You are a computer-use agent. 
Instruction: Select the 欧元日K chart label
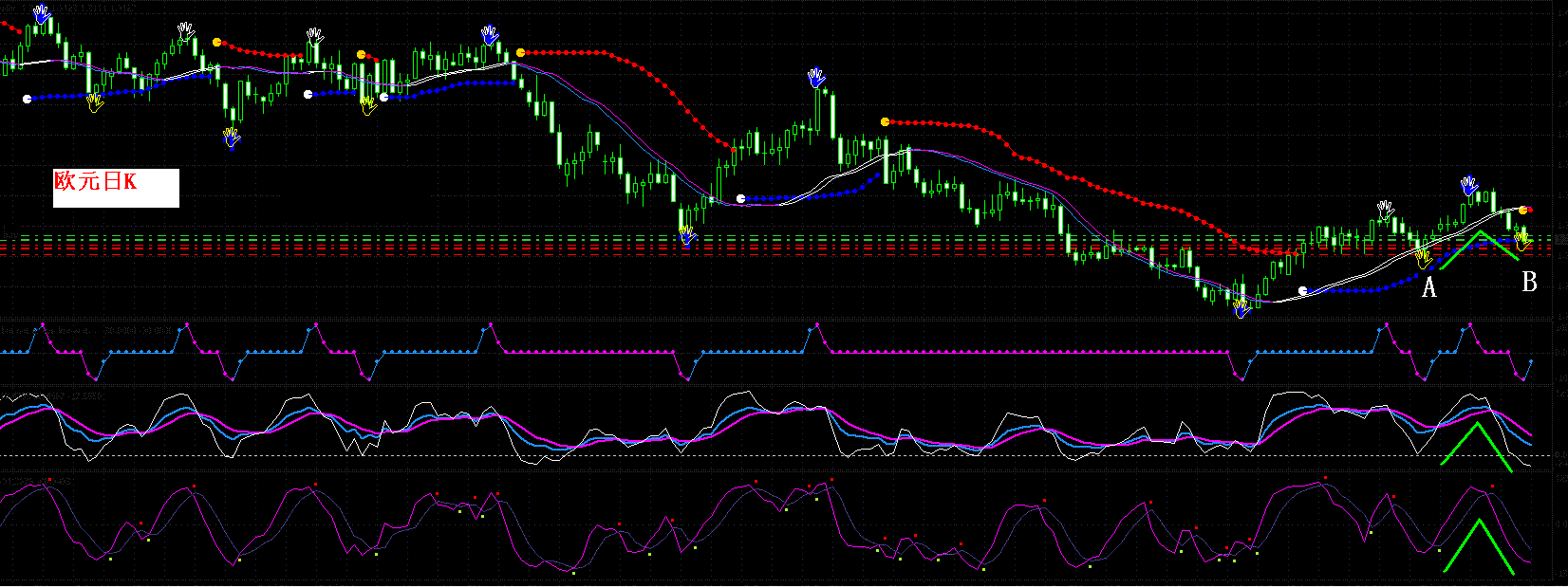(116, 188)
